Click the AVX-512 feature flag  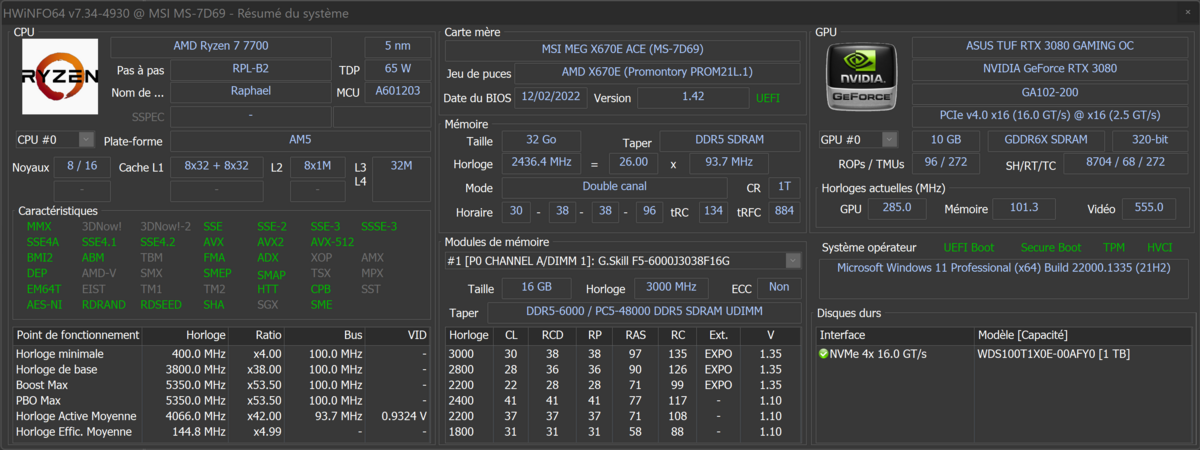(331, 242)
